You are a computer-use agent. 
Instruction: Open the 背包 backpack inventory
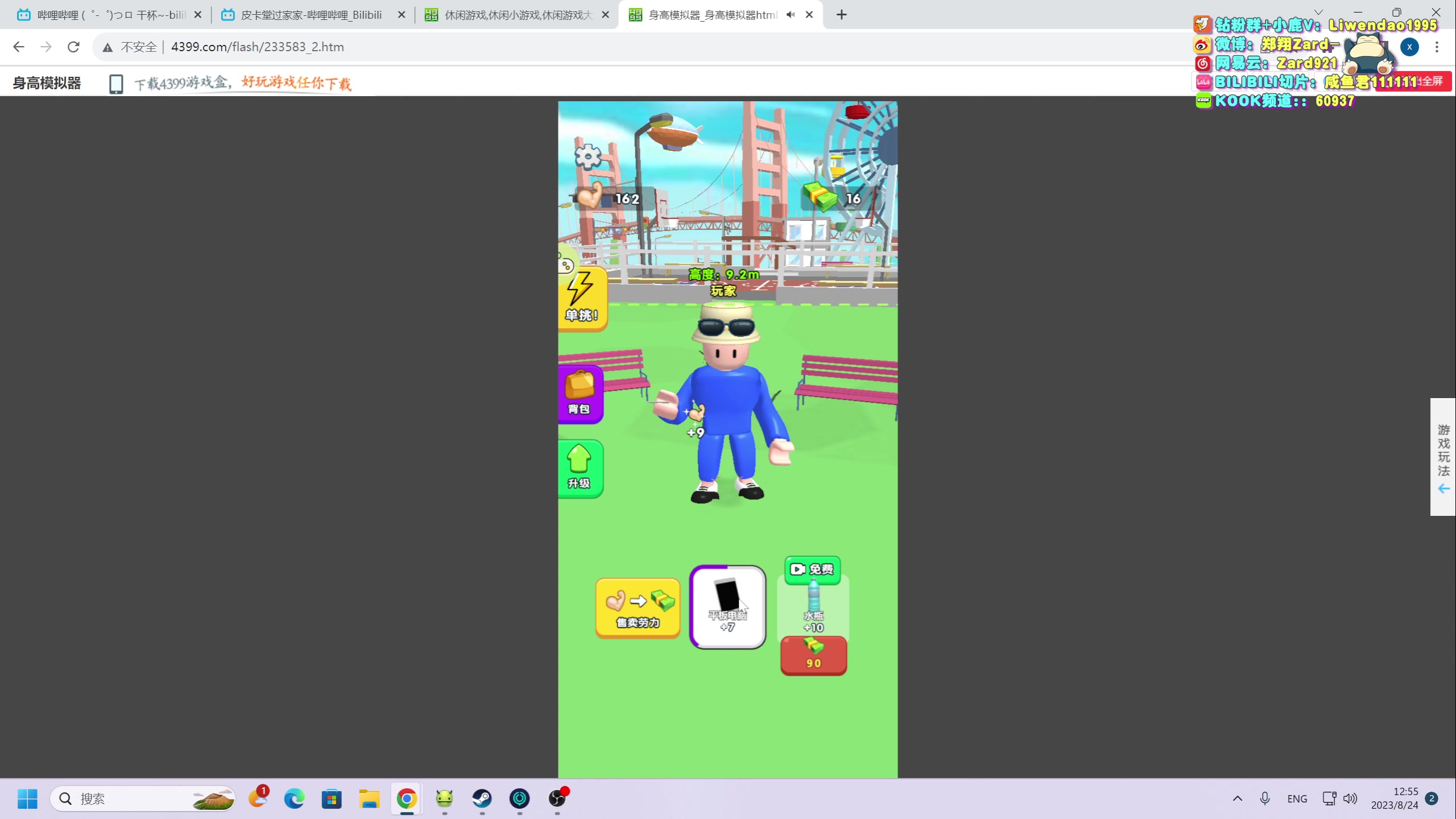[580, 394]
